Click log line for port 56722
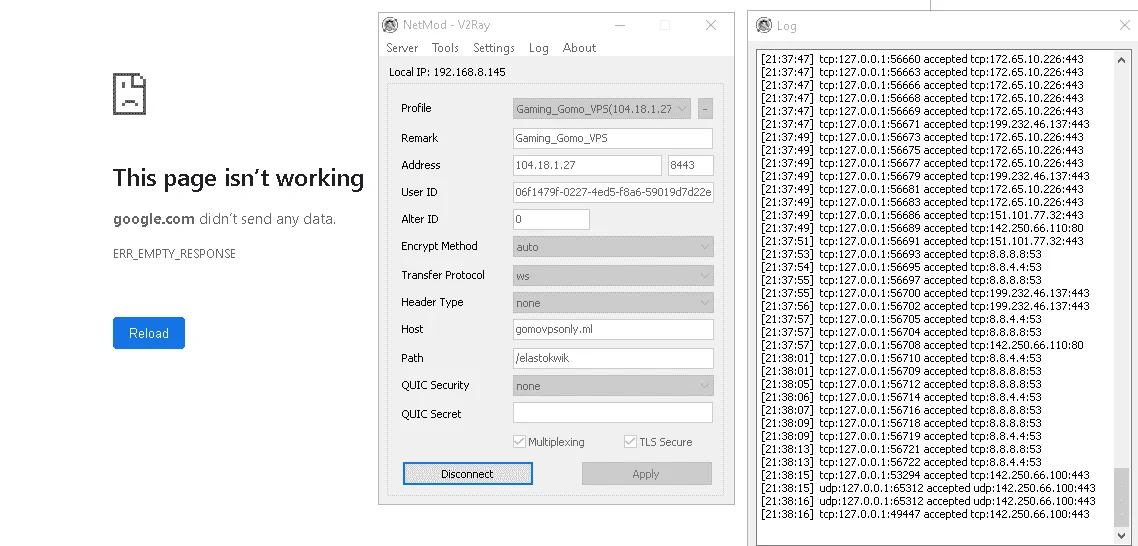The width and height of the screenshot is (1138, 546). coord(901,462)
